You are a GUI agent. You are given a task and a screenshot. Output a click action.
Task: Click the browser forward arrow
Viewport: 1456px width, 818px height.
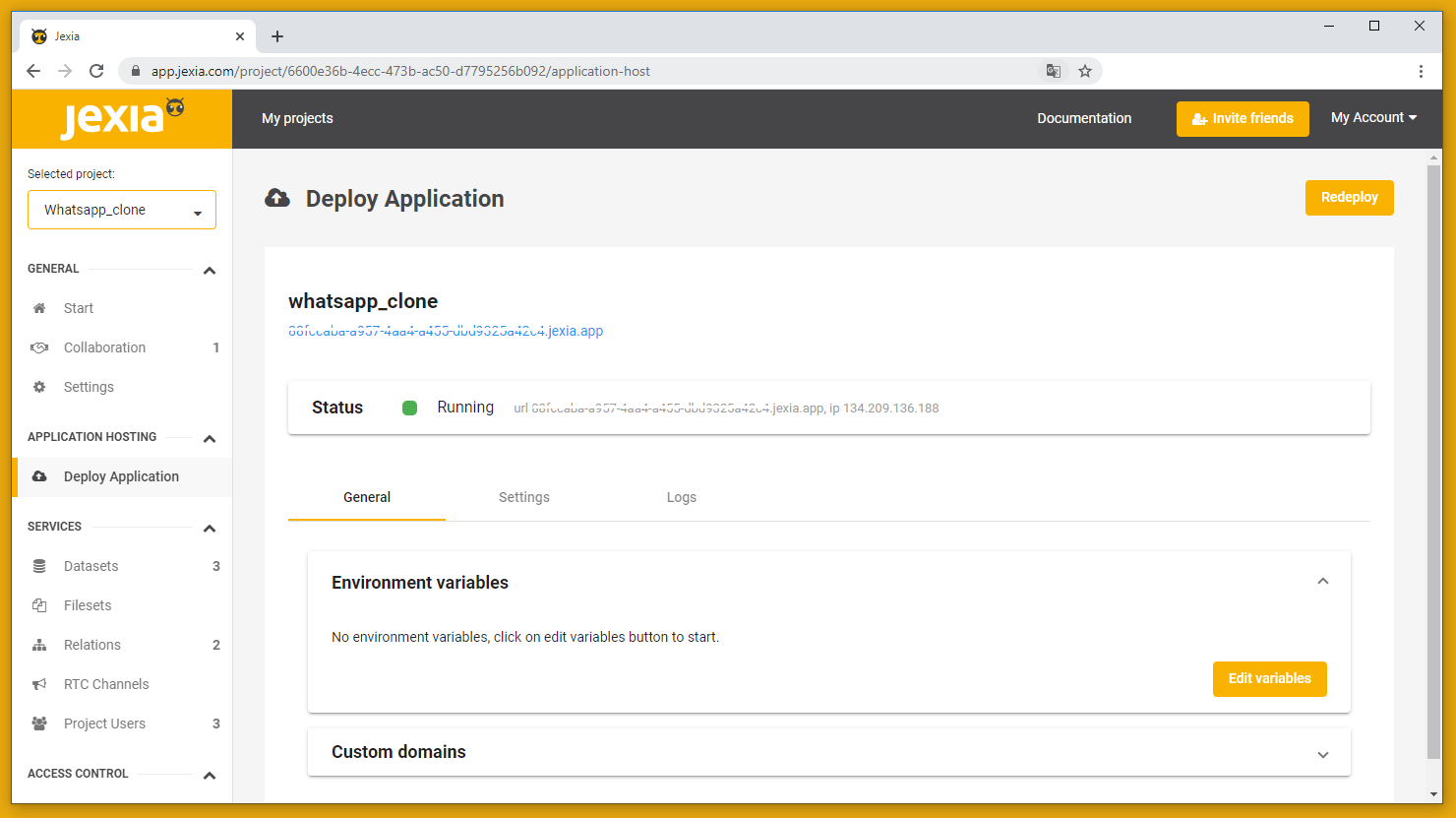tap(65, 71)
